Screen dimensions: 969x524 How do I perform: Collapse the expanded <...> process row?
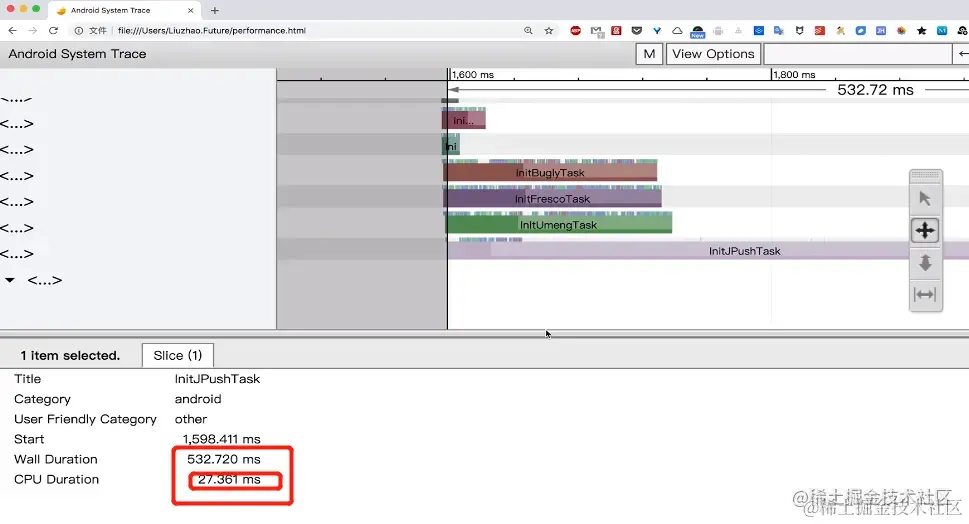pyautogui.click(x=10, y=280)
